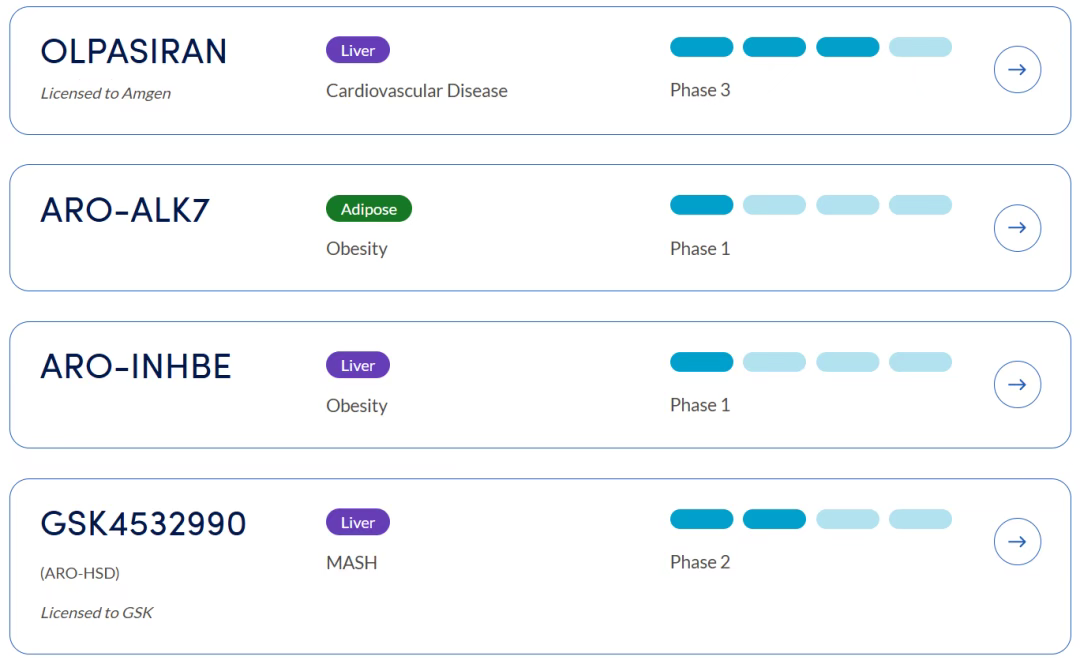Click the Liver tag above MASH

click(x=357, y=523)
